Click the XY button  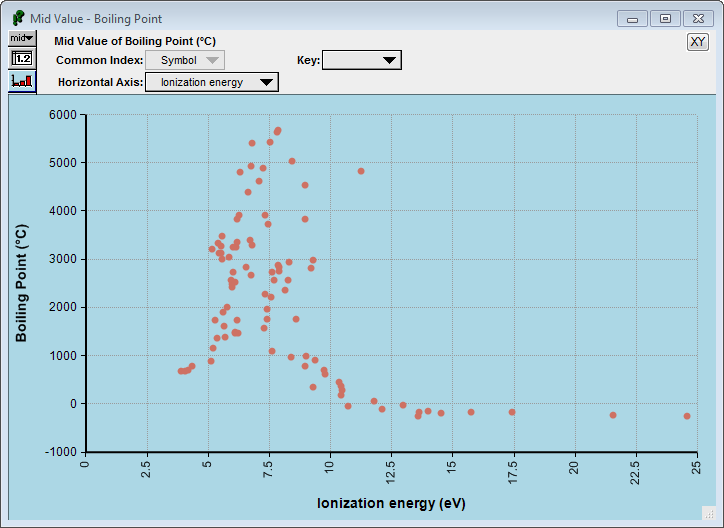(697, 42)
